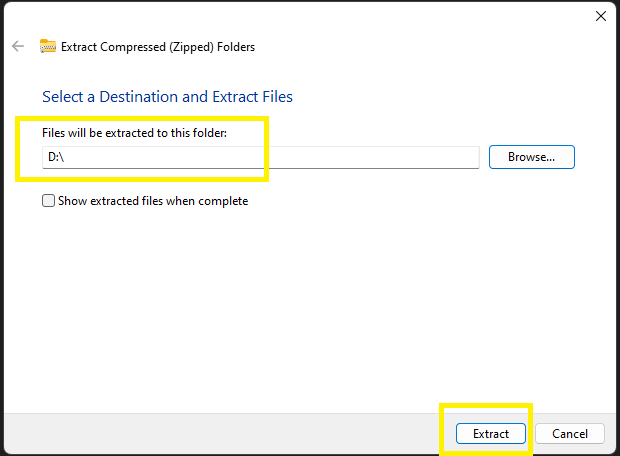The image size is (620, 456).
Task: Close the Extract dialog with the X
Action: pyautogui.click(x=600, y=16)
